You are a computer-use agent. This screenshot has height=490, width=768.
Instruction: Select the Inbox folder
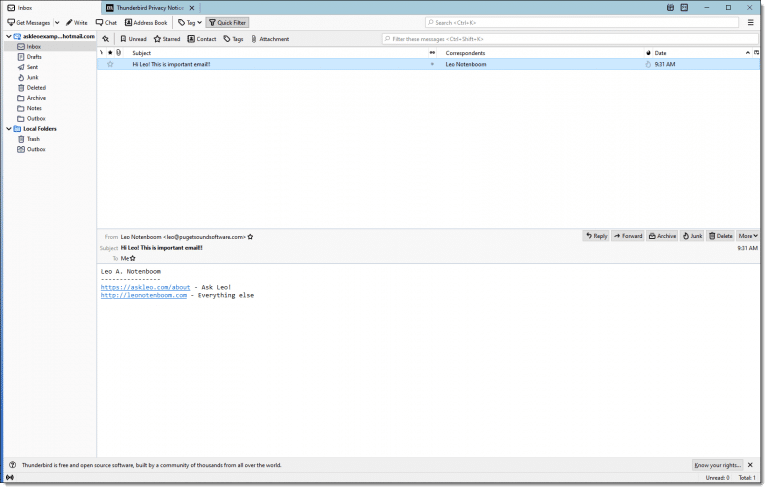(x=50, y=47)
